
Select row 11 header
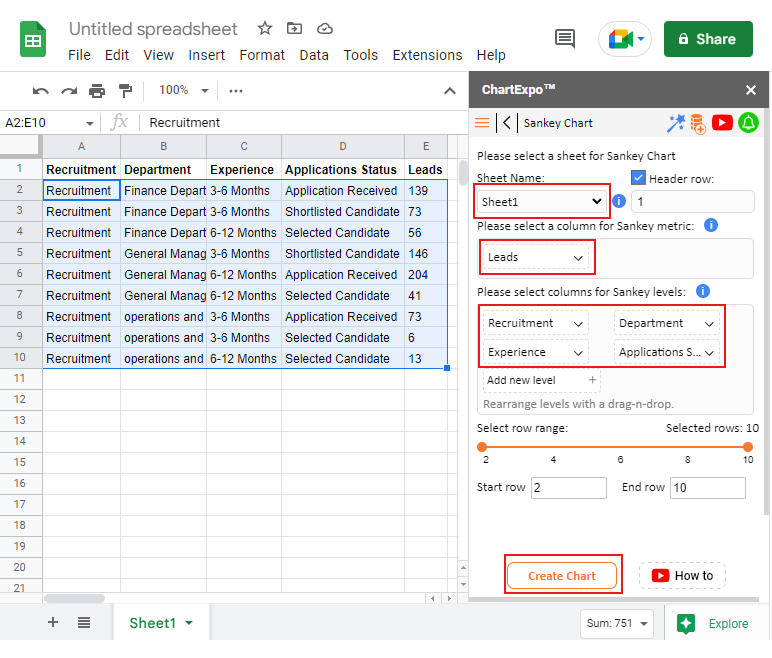(x=20, y=378)
